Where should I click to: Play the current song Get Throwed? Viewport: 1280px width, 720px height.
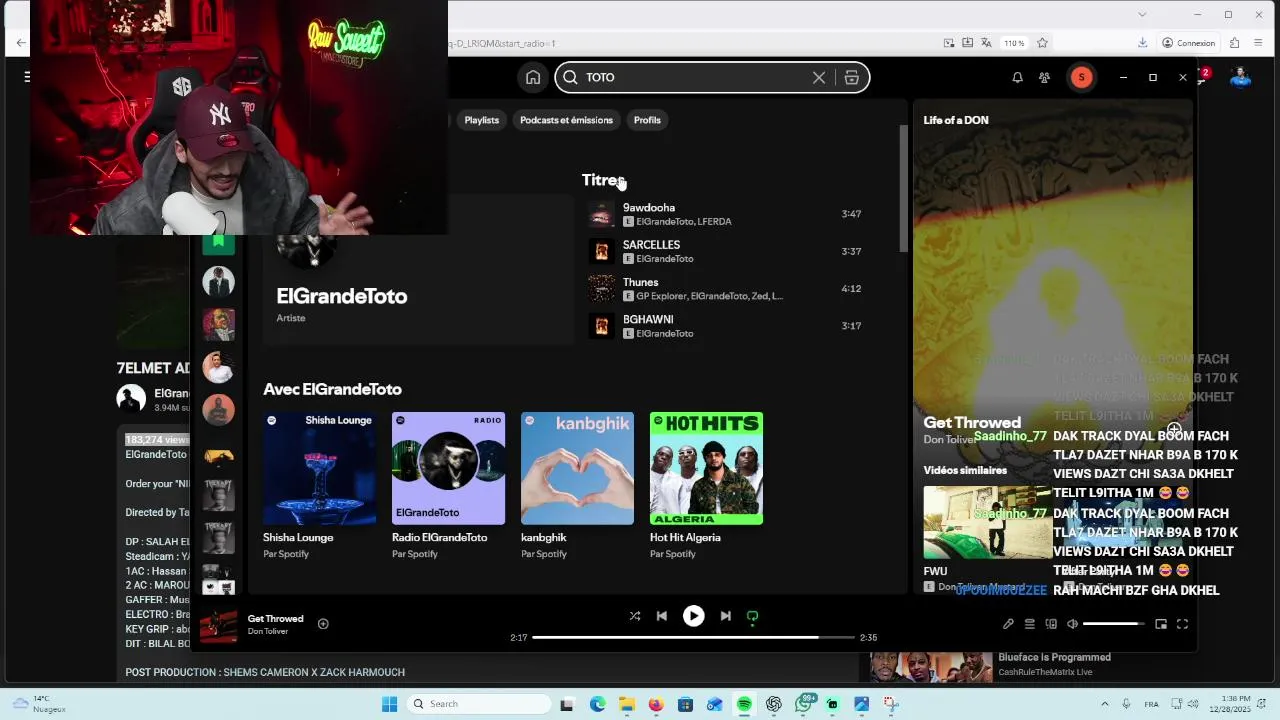693,616
